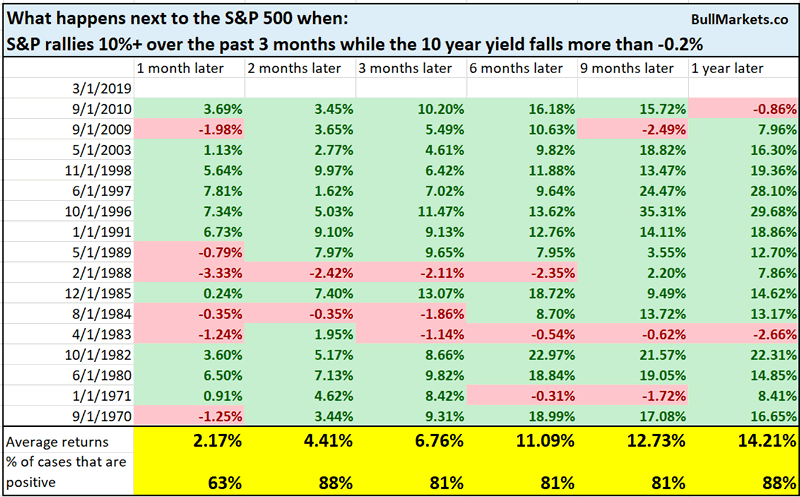Select the '1 month later' column header
This screenshot has height=497, width=800.
tap(179, 68)
